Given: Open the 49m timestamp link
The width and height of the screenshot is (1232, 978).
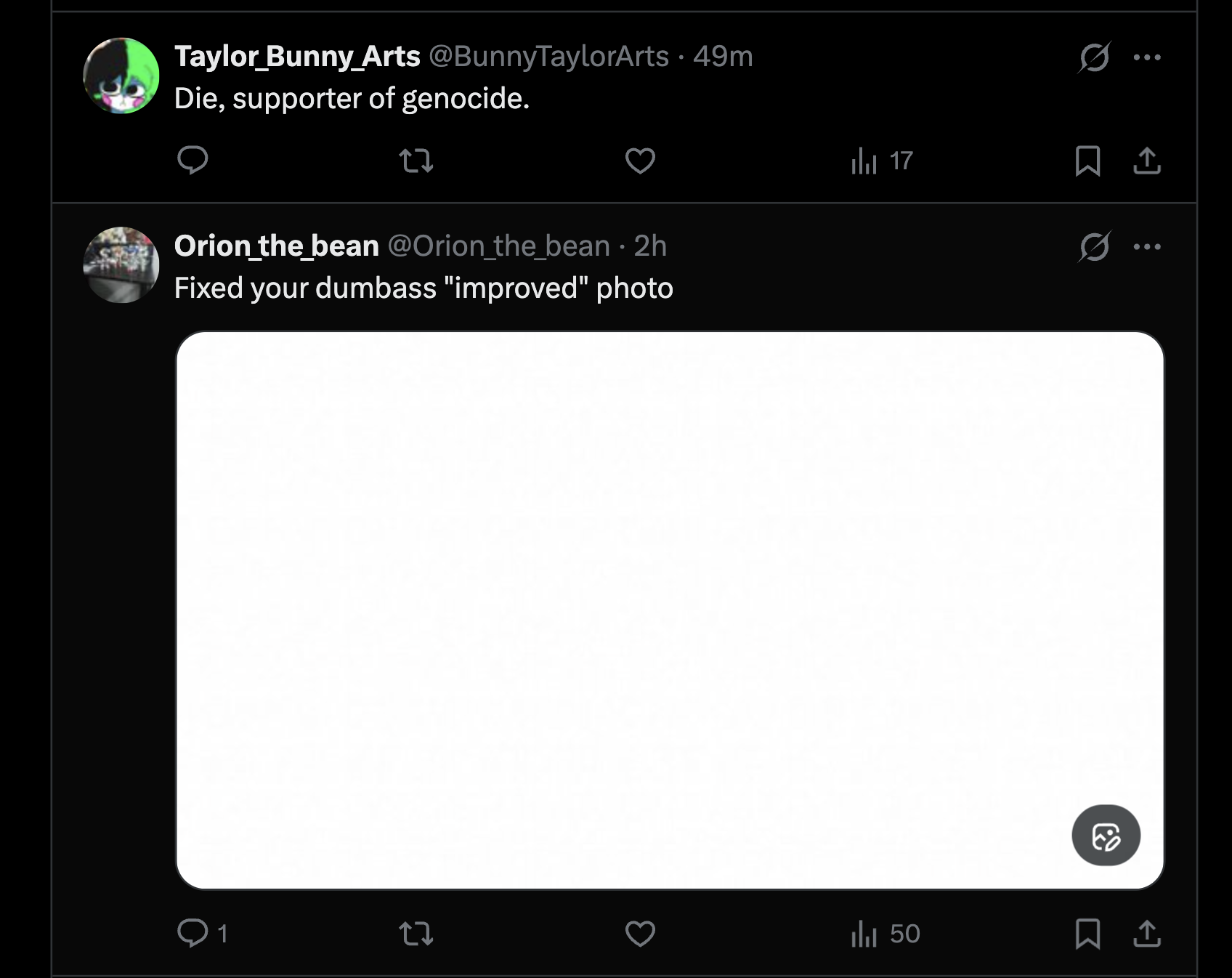Looking at the screenshot, I should click(x=723, y=56).
